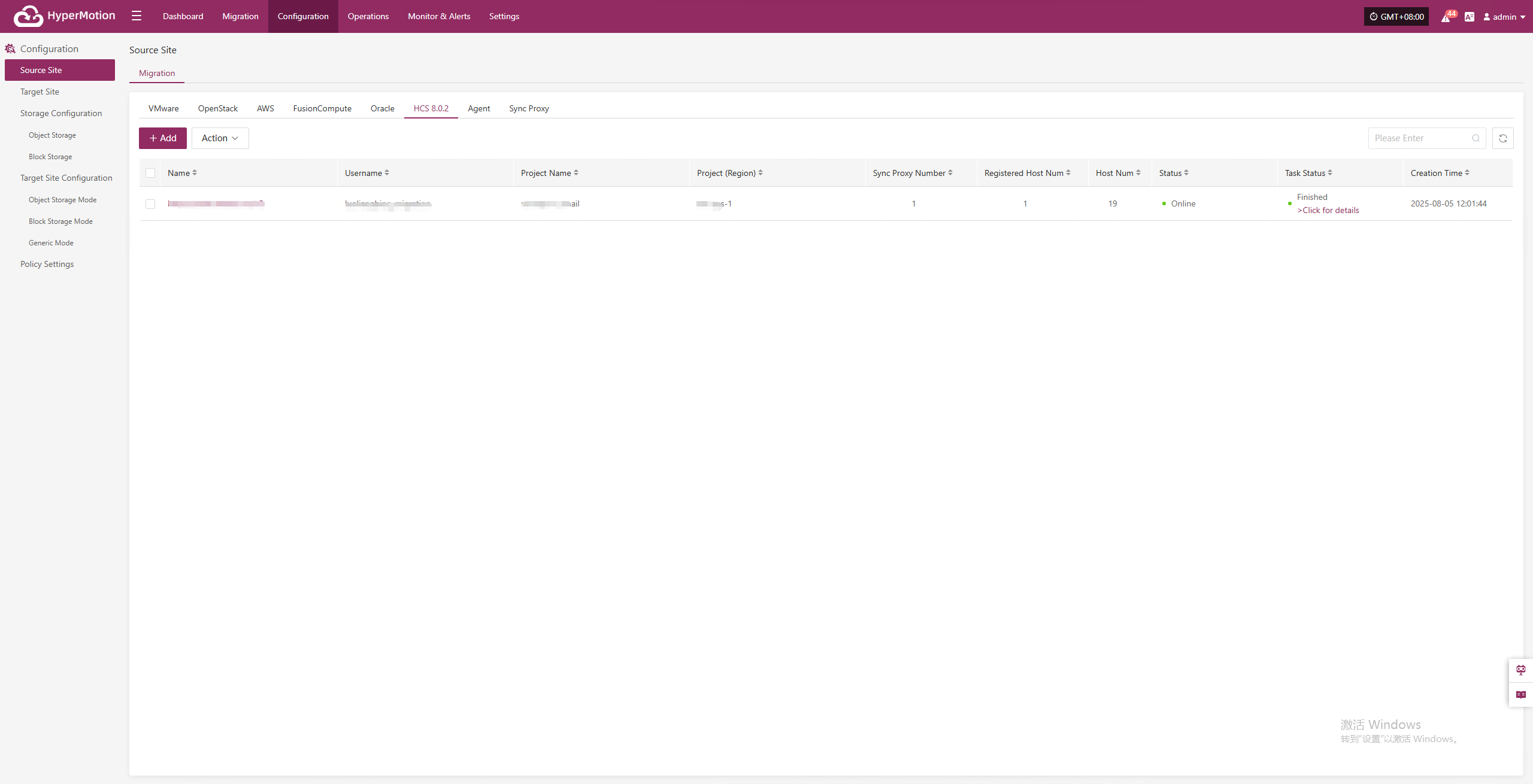Sort by Creation Time column arrows
The width and height of the screenshot is (1533, 784).
pos(1467,173)
